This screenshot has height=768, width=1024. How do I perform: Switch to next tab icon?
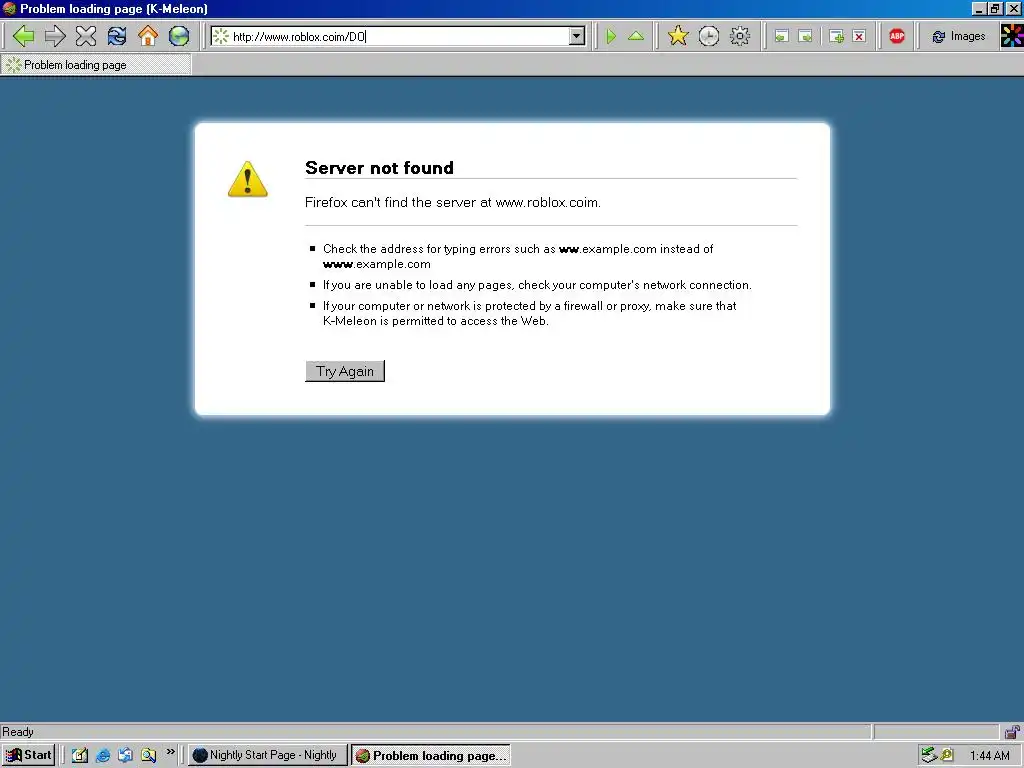point(806,37)
